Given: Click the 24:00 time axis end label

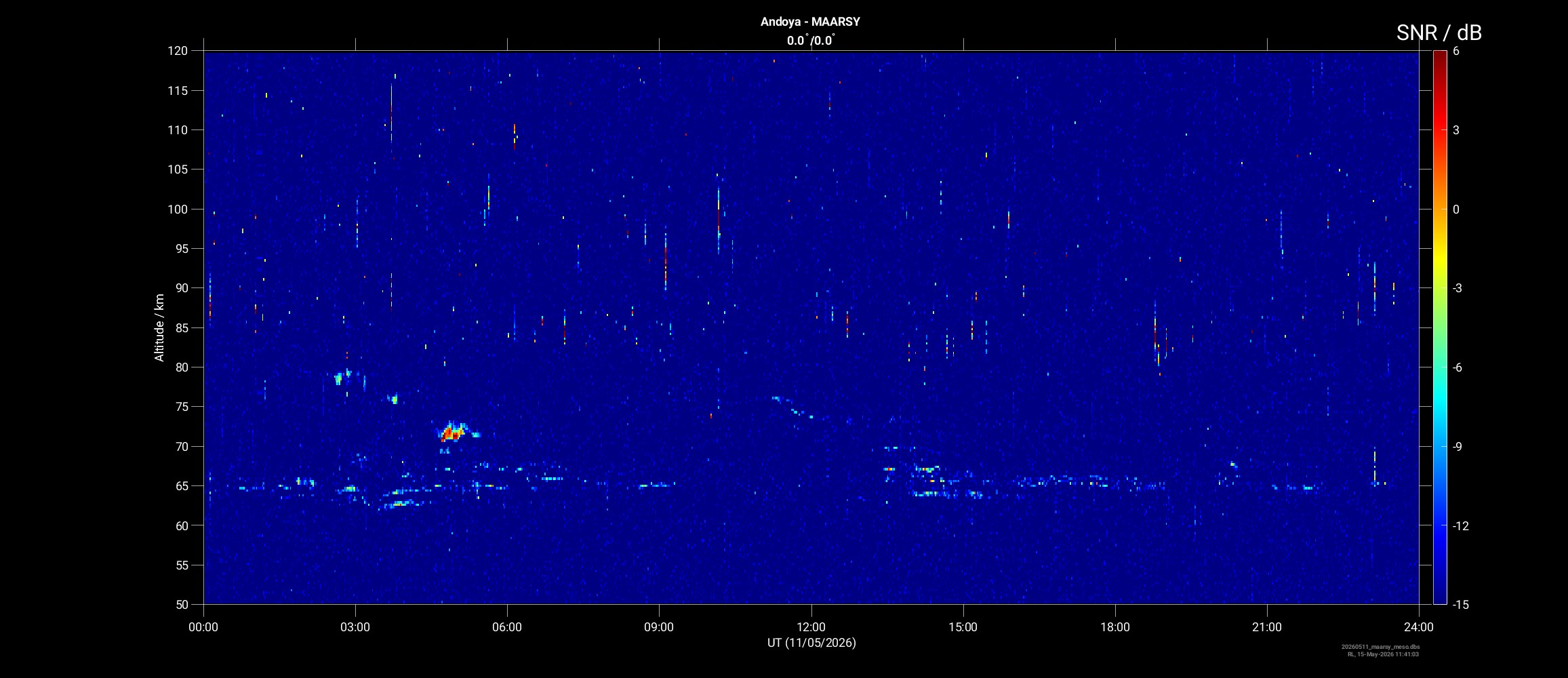Looking at the screenshot, I should [x=1419, y=627].
